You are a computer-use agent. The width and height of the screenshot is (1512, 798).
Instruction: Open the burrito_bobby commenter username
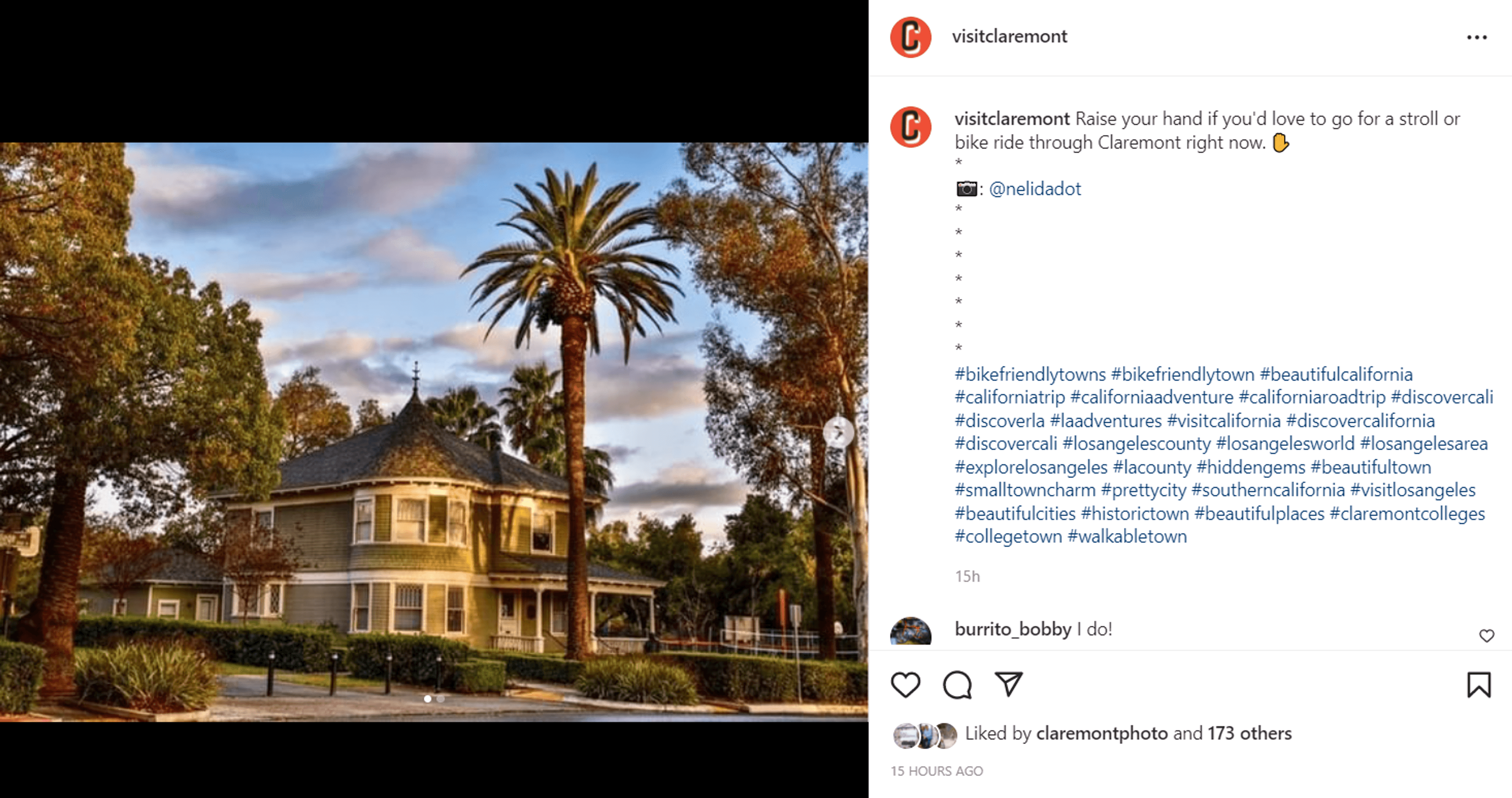(1013, 629)
